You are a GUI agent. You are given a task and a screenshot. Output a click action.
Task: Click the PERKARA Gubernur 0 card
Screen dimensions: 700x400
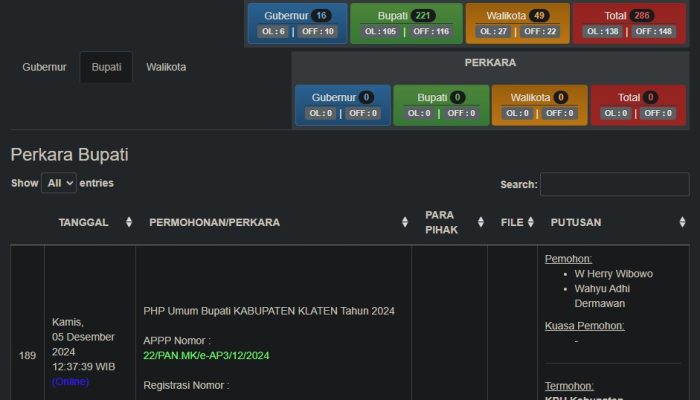coord(343,105)
